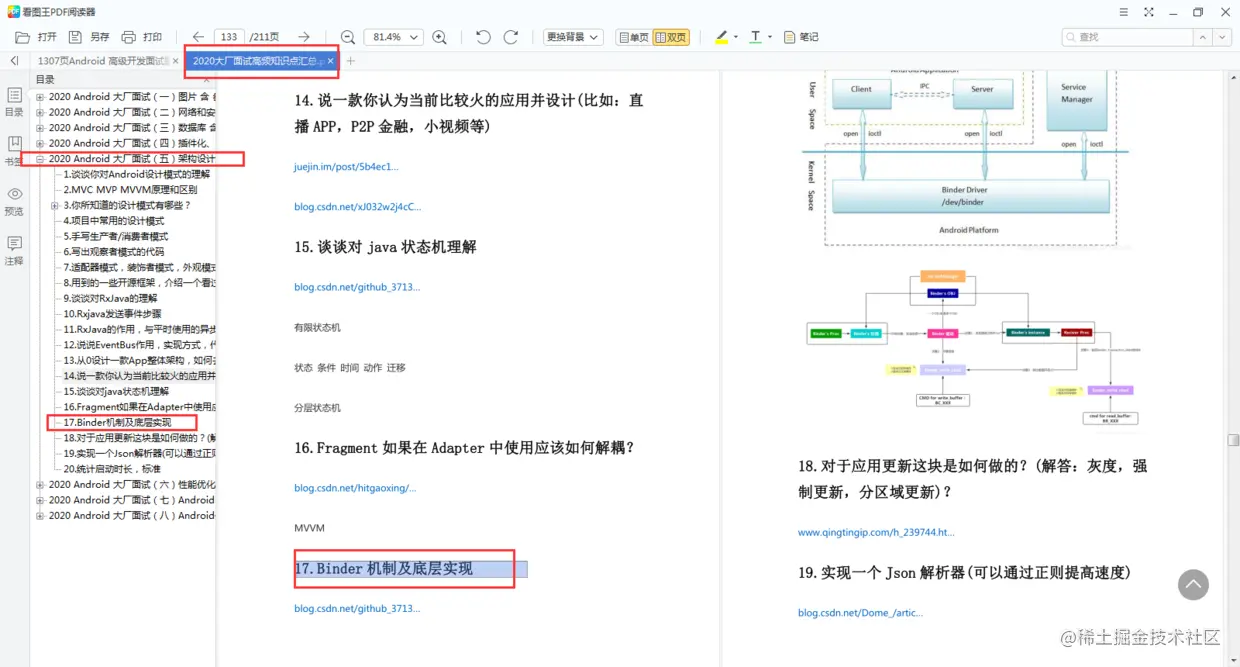Expand 2020 Android 大厂面试（六）tree node
This screenshot has width=1240, height=667.
click(40, 485)
